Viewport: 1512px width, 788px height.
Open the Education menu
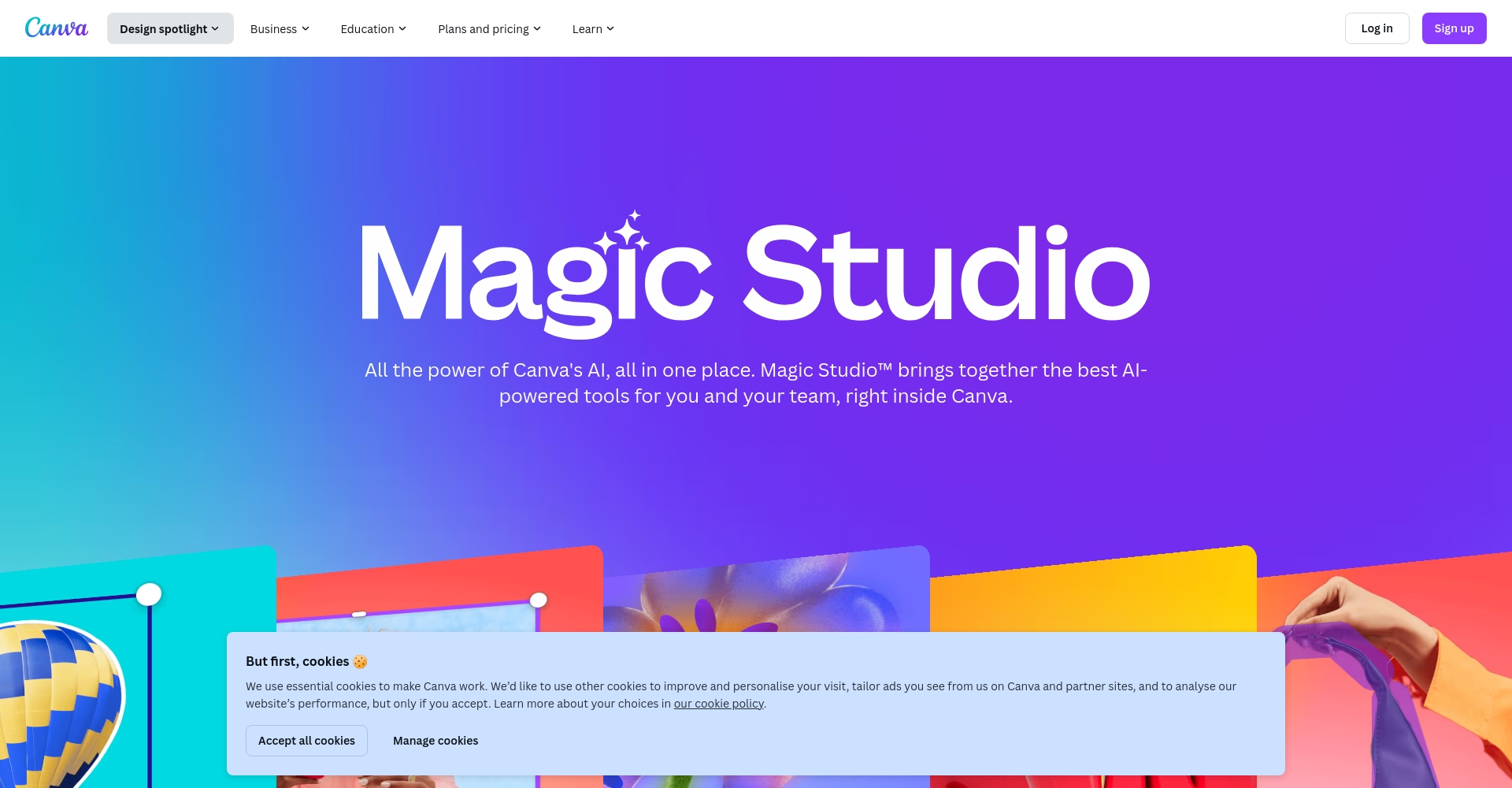click(373, 28)
